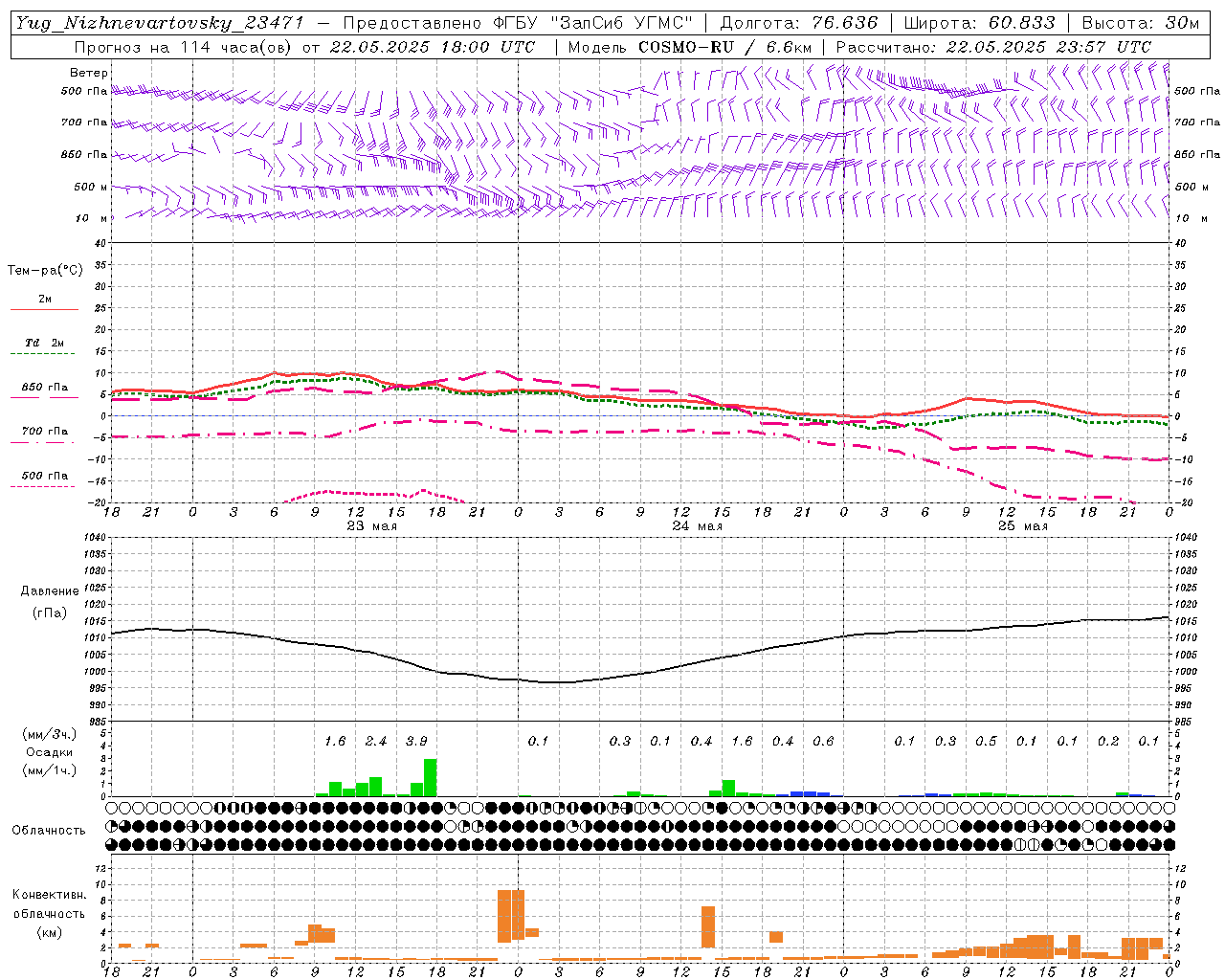The height and width of the screenshot is (980, 1225).
Task: Click the 'Ветер' wind panel label
Action: pos(89,73)
